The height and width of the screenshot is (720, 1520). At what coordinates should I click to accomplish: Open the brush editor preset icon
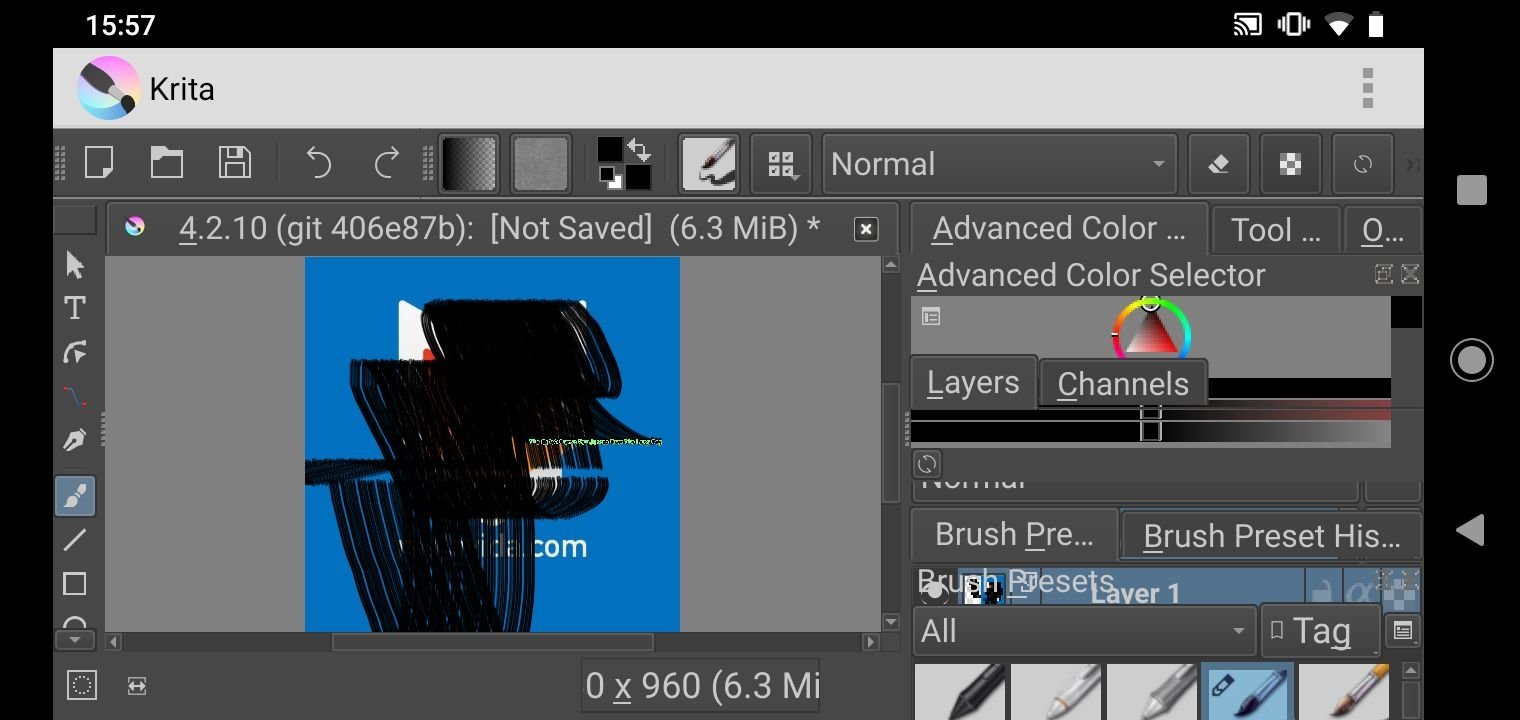tap(709, 163)
